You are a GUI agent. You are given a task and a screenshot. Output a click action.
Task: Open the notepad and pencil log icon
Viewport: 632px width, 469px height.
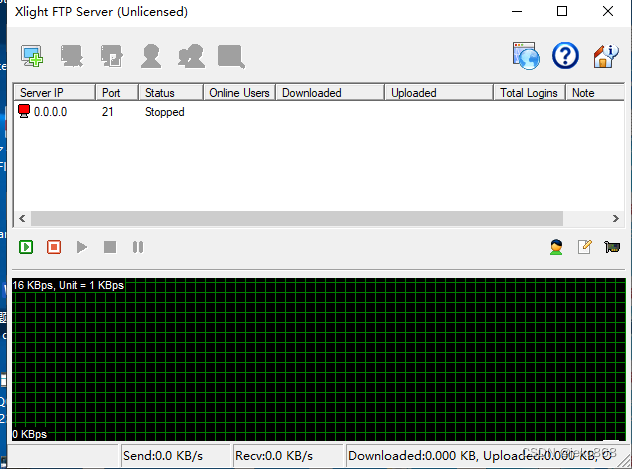click(x=584, y=247)
